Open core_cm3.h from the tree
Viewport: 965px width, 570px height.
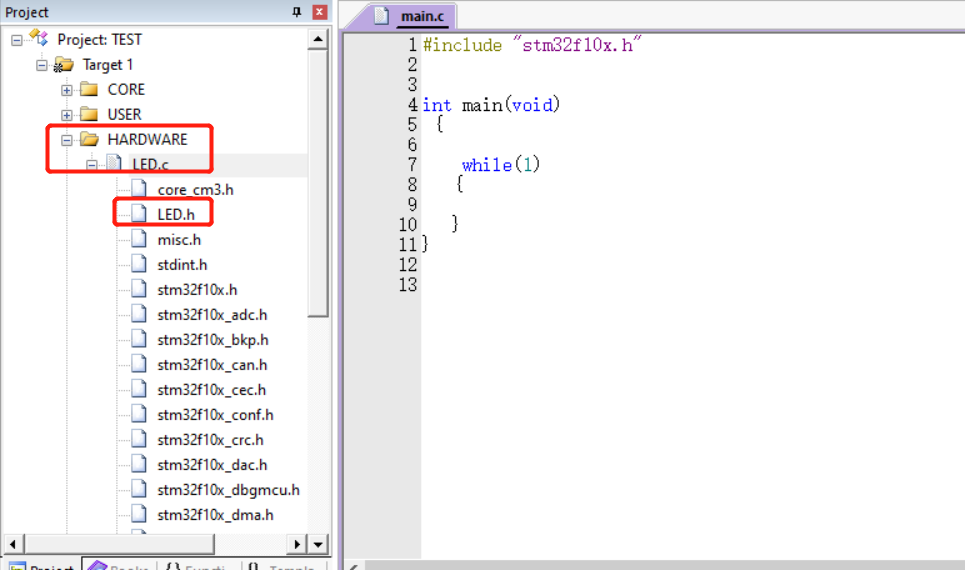click(196, 190)
